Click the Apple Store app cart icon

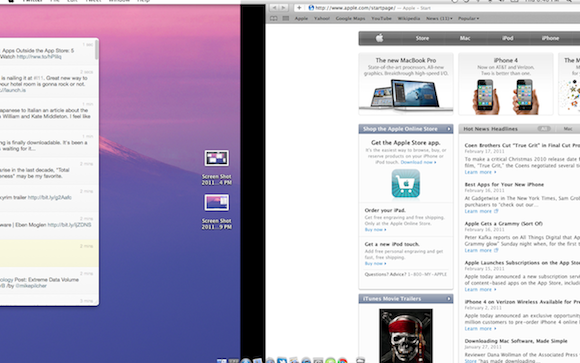pyautogui.click(x=406, y=184)
